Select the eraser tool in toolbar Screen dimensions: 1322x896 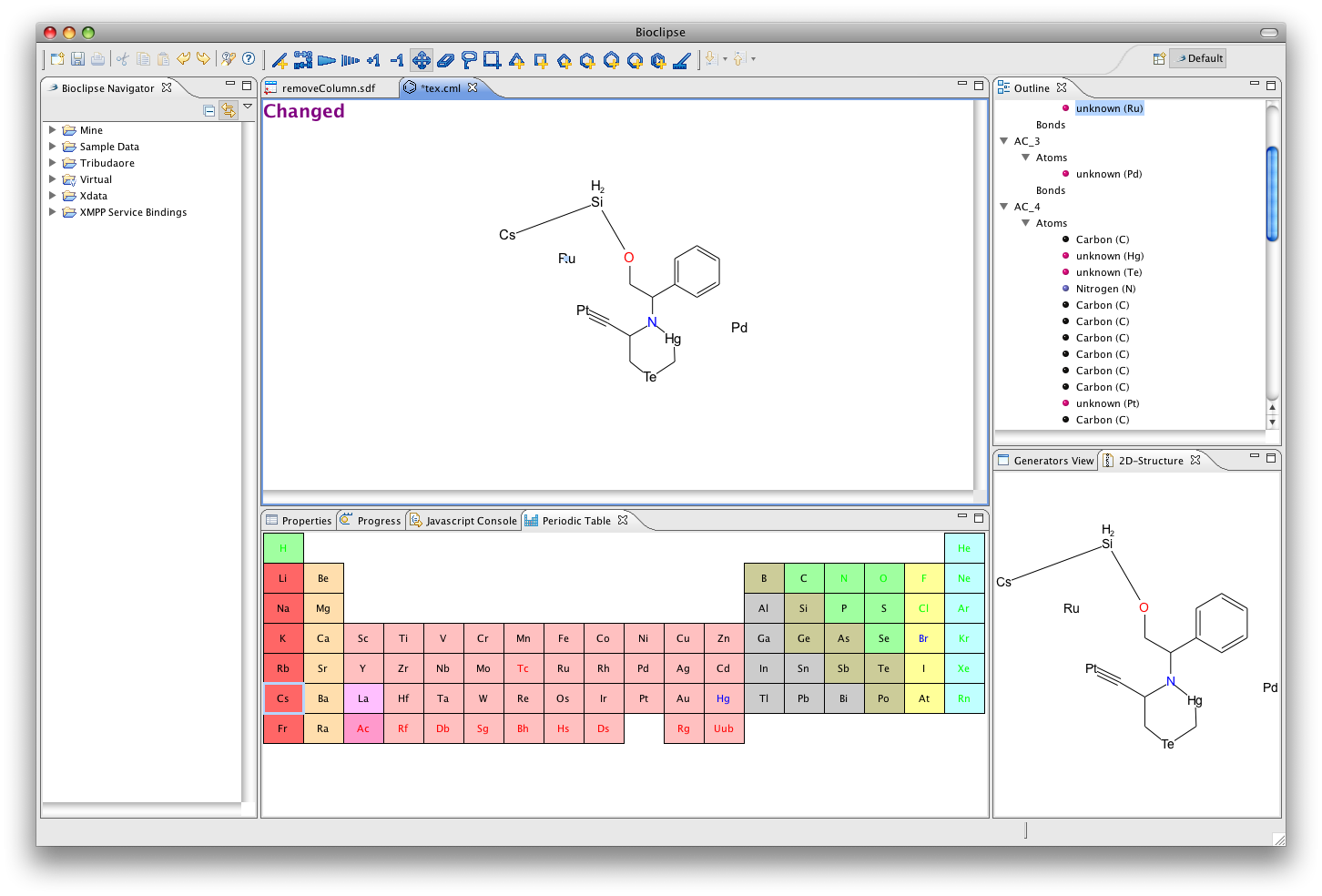tap(445, 60)
